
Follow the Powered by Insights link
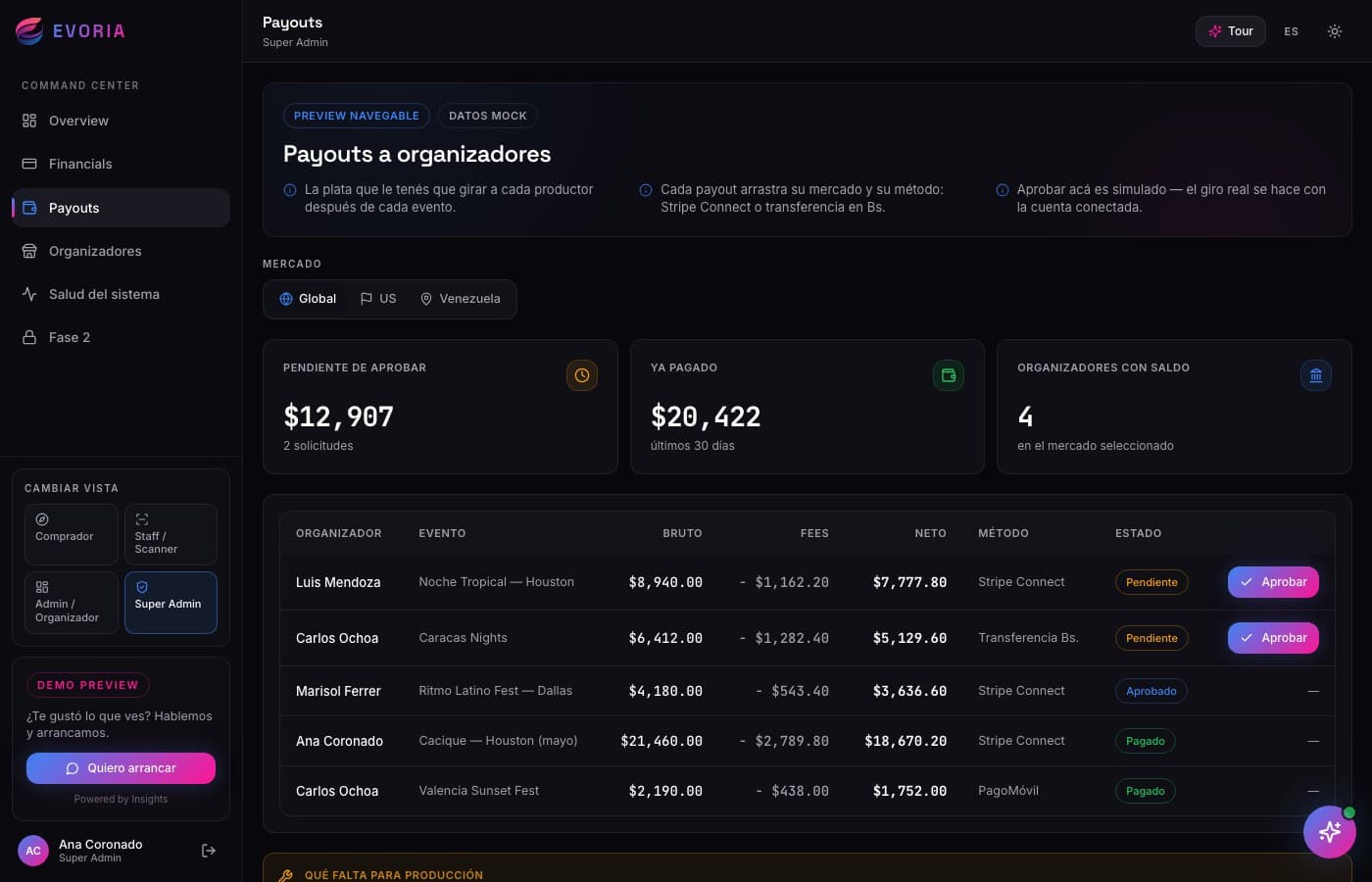(x=121, y=800)
